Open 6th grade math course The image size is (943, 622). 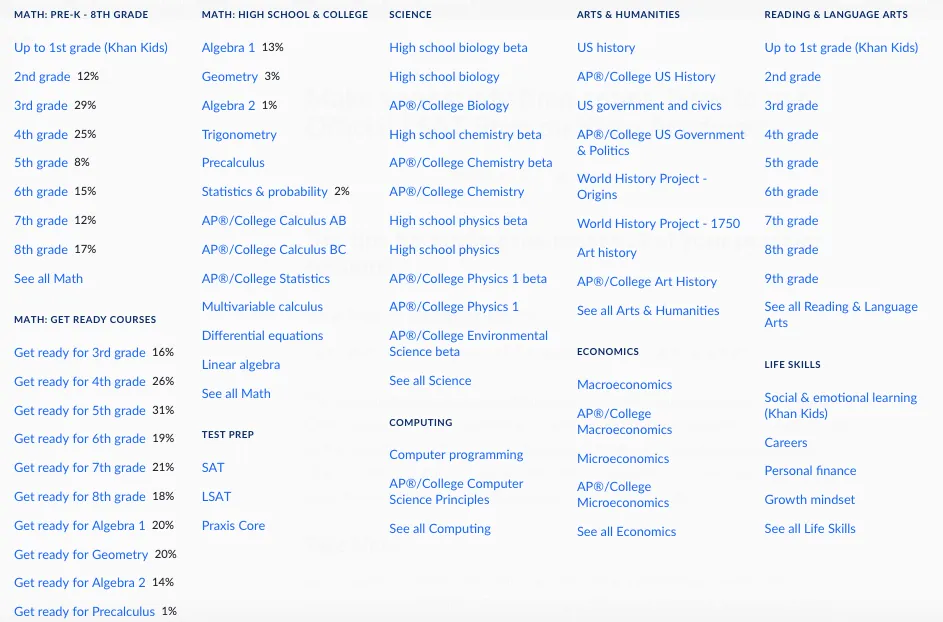[41, 191]
